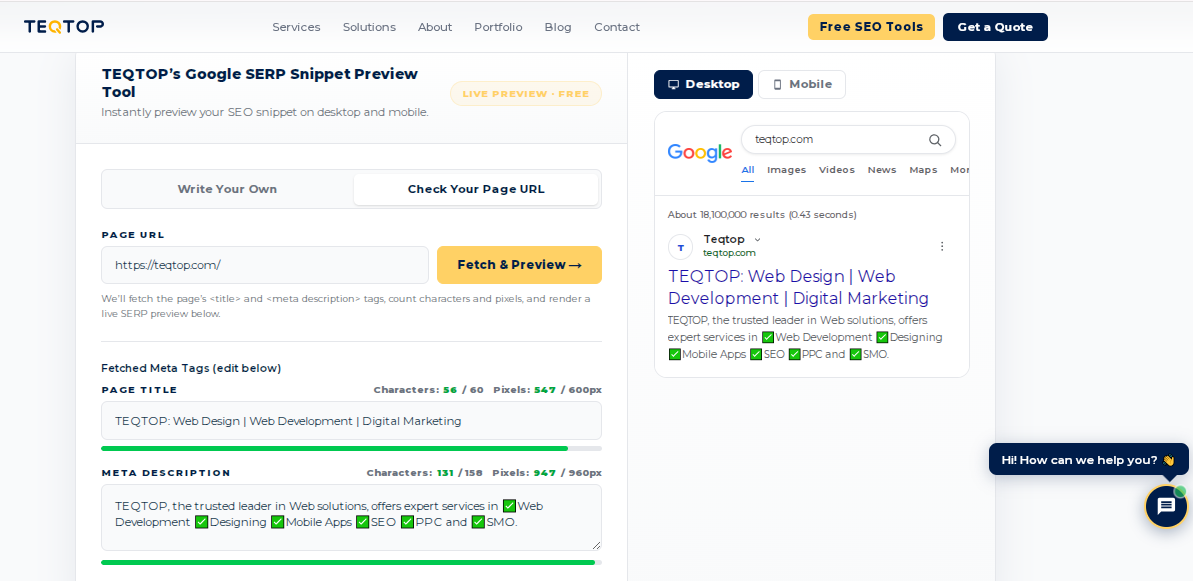Screen dimensions: 1193x581
Task: Open the Services menu
Action: [296, 27]
